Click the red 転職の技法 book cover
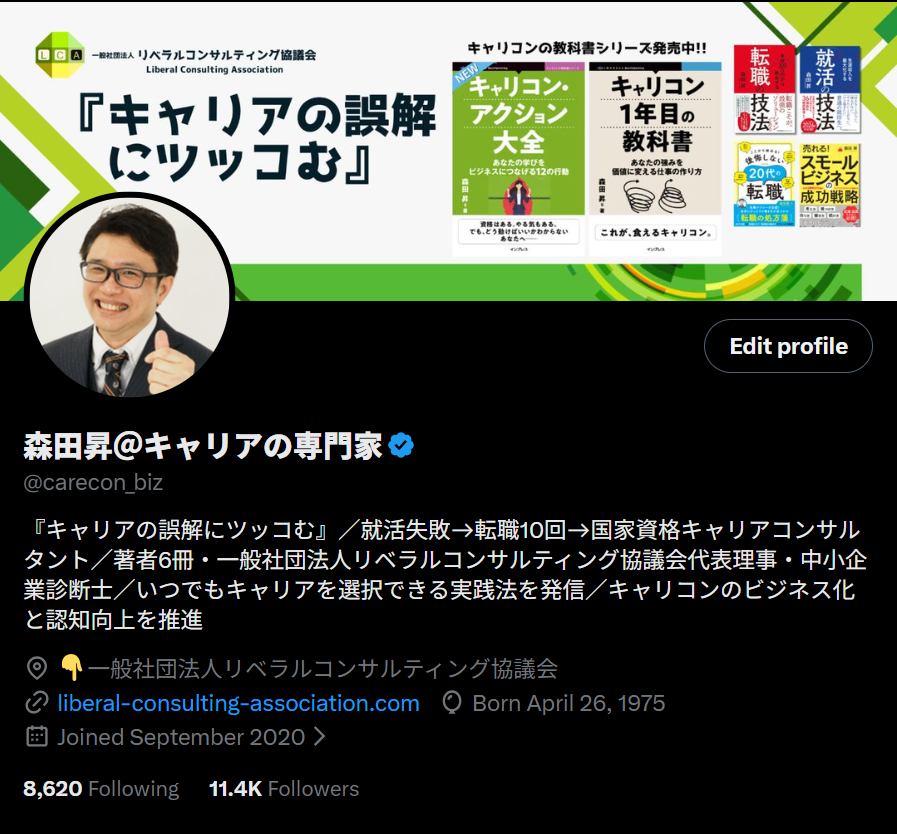The image size is (897, 834). [x=764, y=90]
